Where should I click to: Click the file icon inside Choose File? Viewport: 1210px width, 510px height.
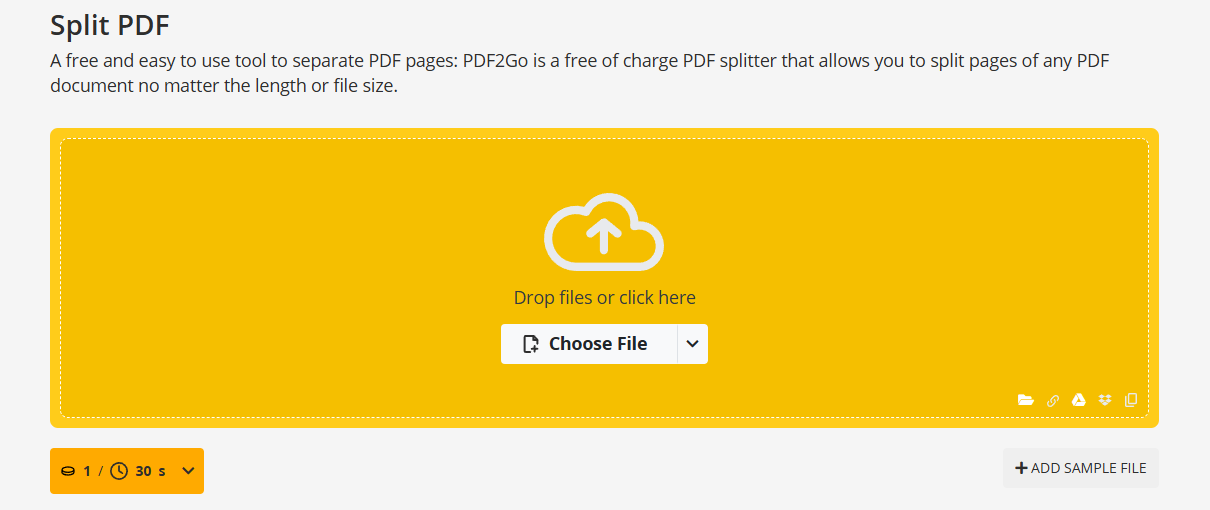click(x=532, y=344)
